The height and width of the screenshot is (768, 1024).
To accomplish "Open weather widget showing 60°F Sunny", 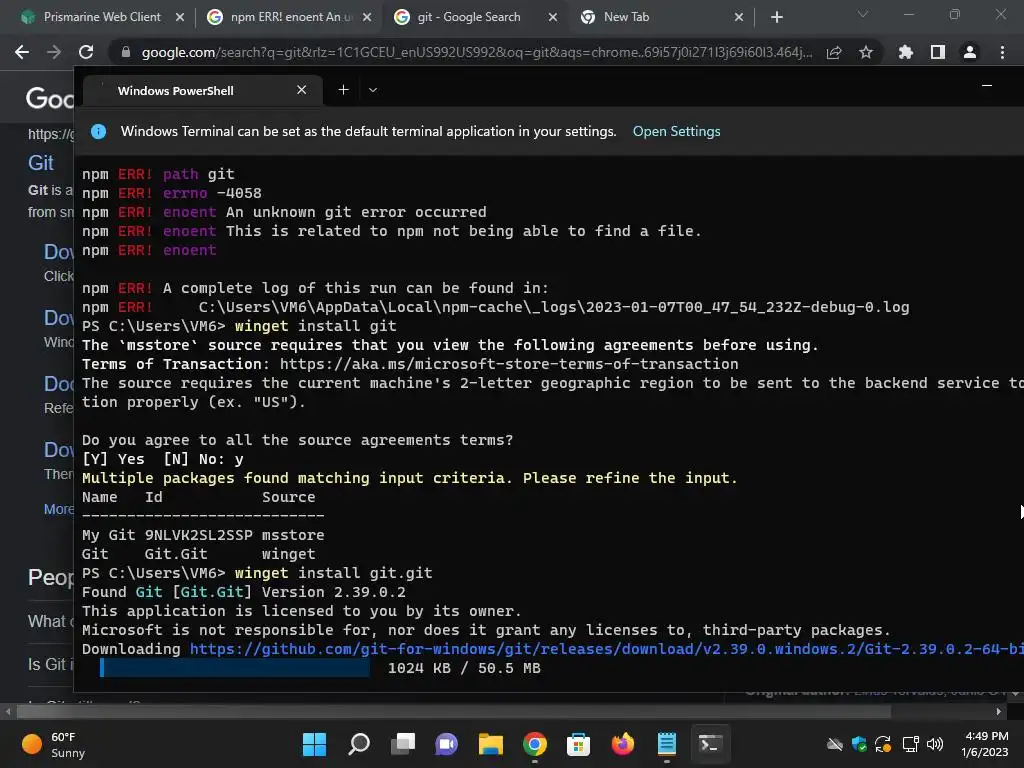I will click(x=54, y=744).
